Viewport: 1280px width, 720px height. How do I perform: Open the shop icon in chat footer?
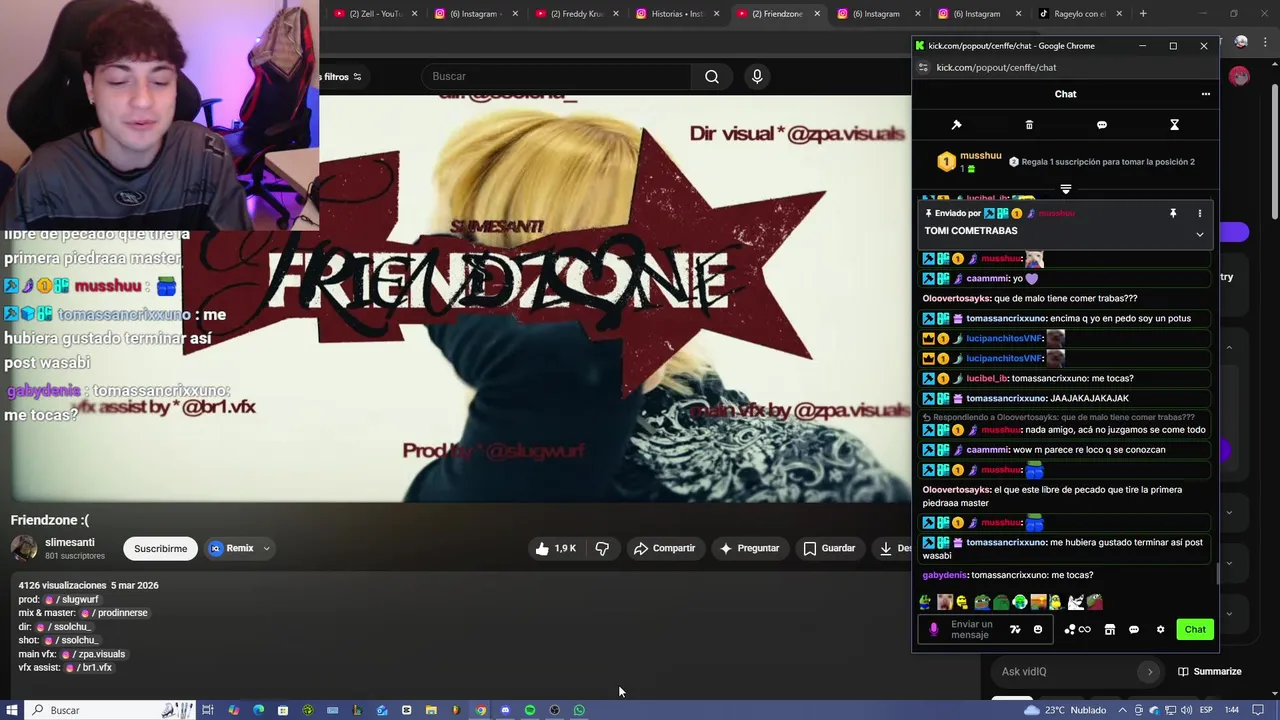point(1110,629)
